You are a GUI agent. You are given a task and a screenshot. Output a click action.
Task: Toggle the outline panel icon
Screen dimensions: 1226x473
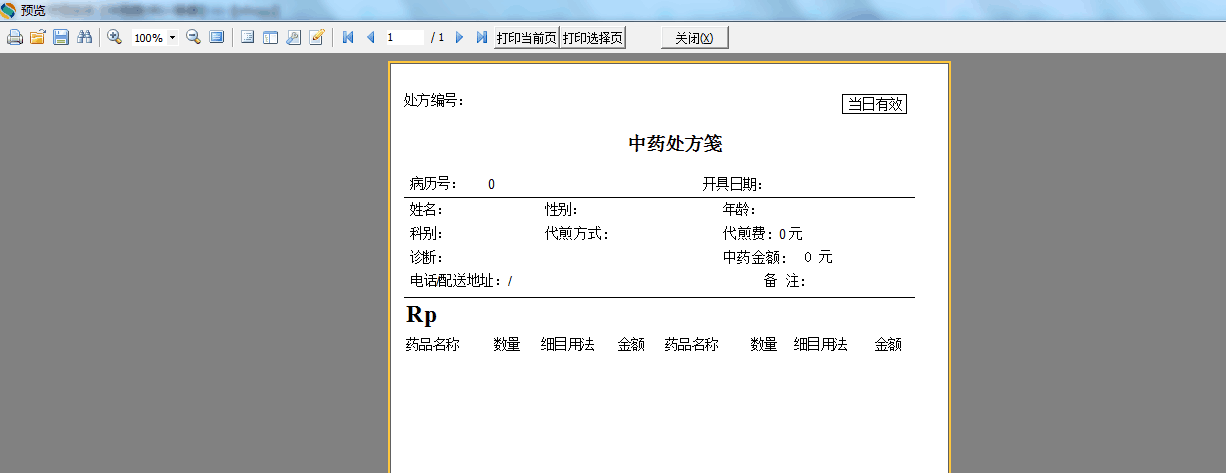247,38
